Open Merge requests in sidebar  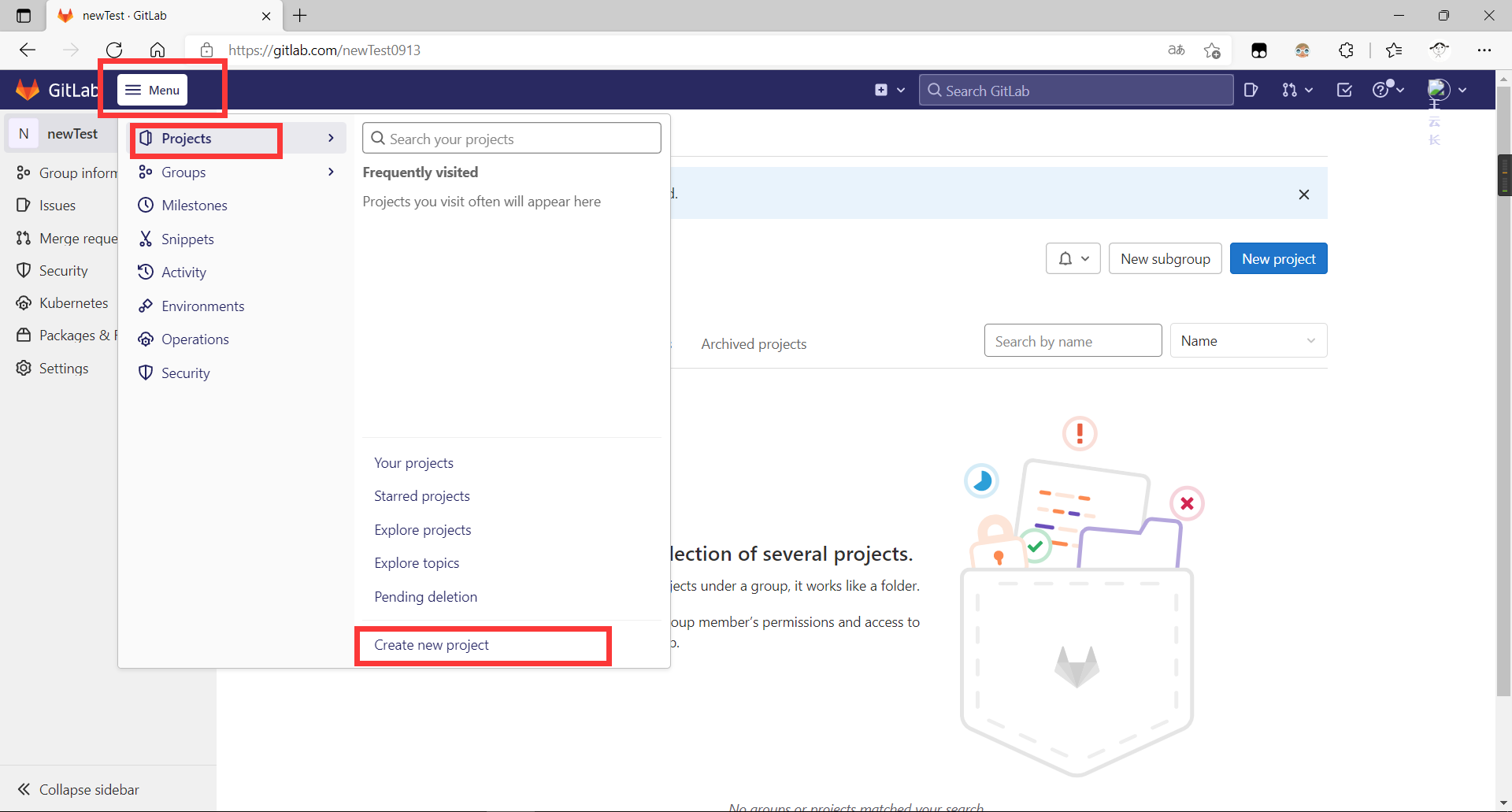point(66,239)
